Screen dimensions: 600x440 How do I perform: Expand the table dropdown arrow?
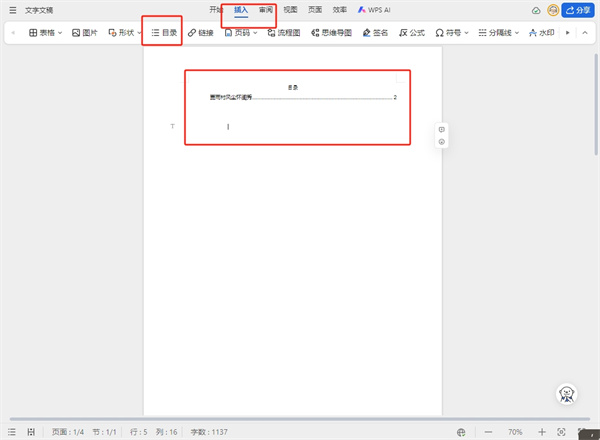[x=60, y=33]
